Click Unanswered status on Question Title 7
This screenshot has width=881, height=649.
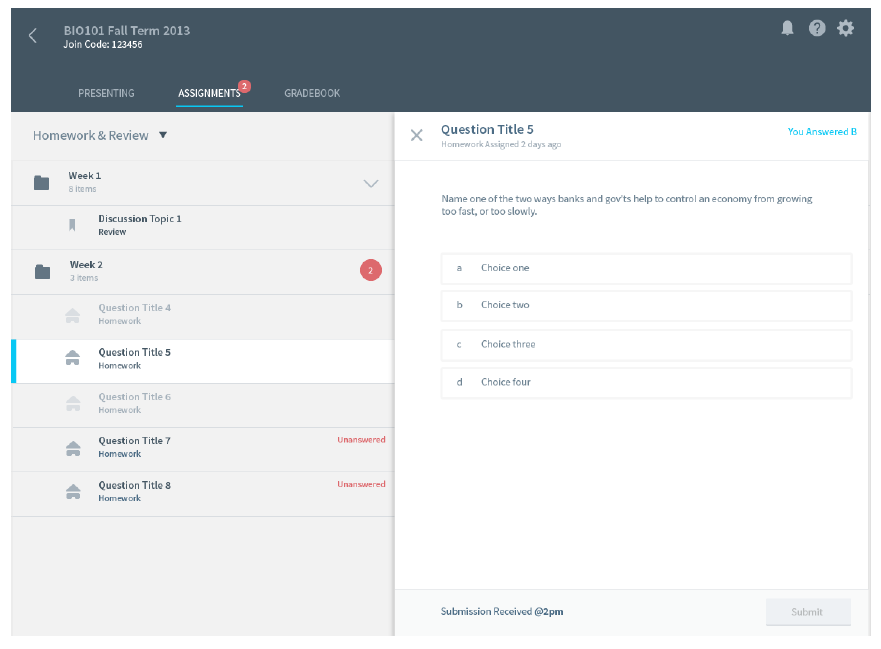tap(361, 439)
